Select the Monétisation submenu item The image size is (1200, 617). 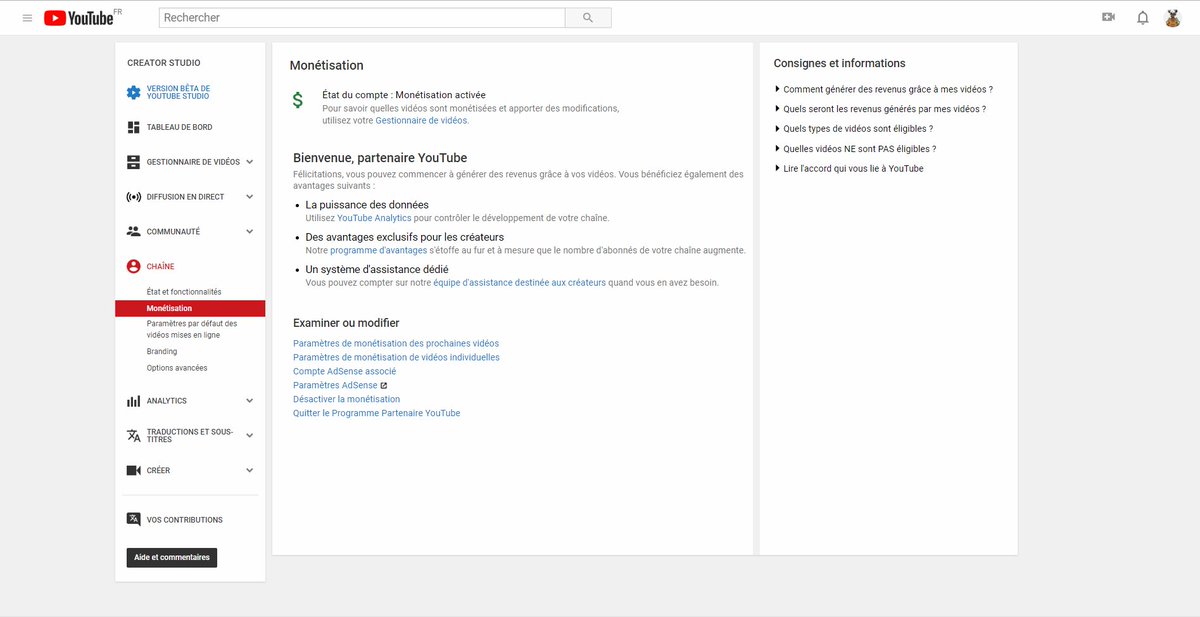(x=190, y=308)
